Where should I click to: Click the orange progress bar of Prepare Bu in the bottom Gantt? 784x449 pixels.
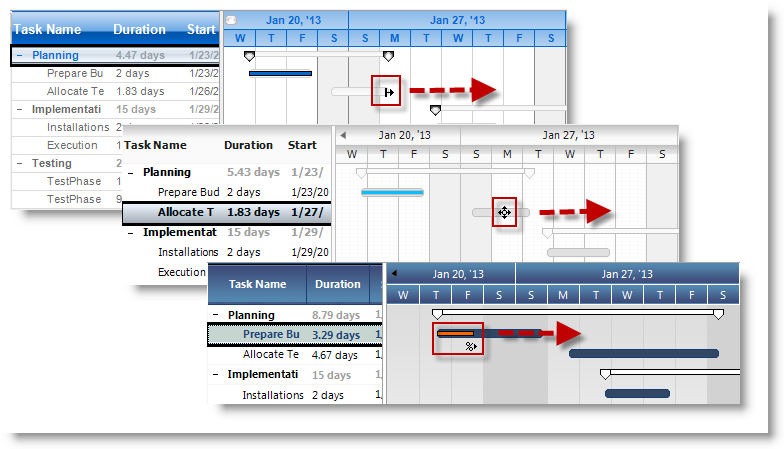pyautogui.click(x=455, y=334)
